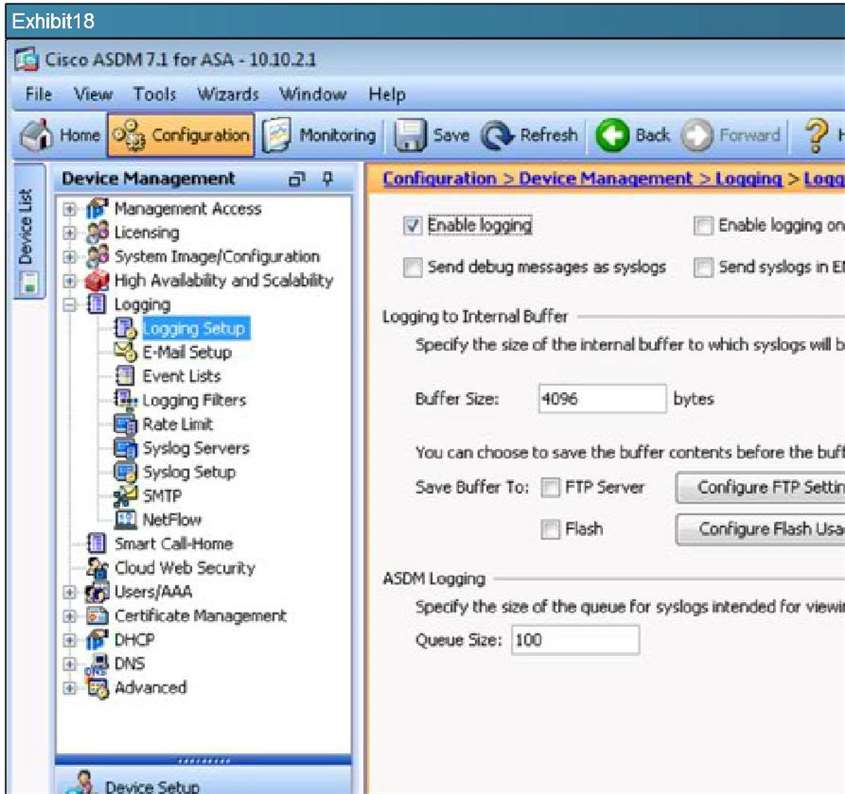Open the Tools menu

click(154, 95)
